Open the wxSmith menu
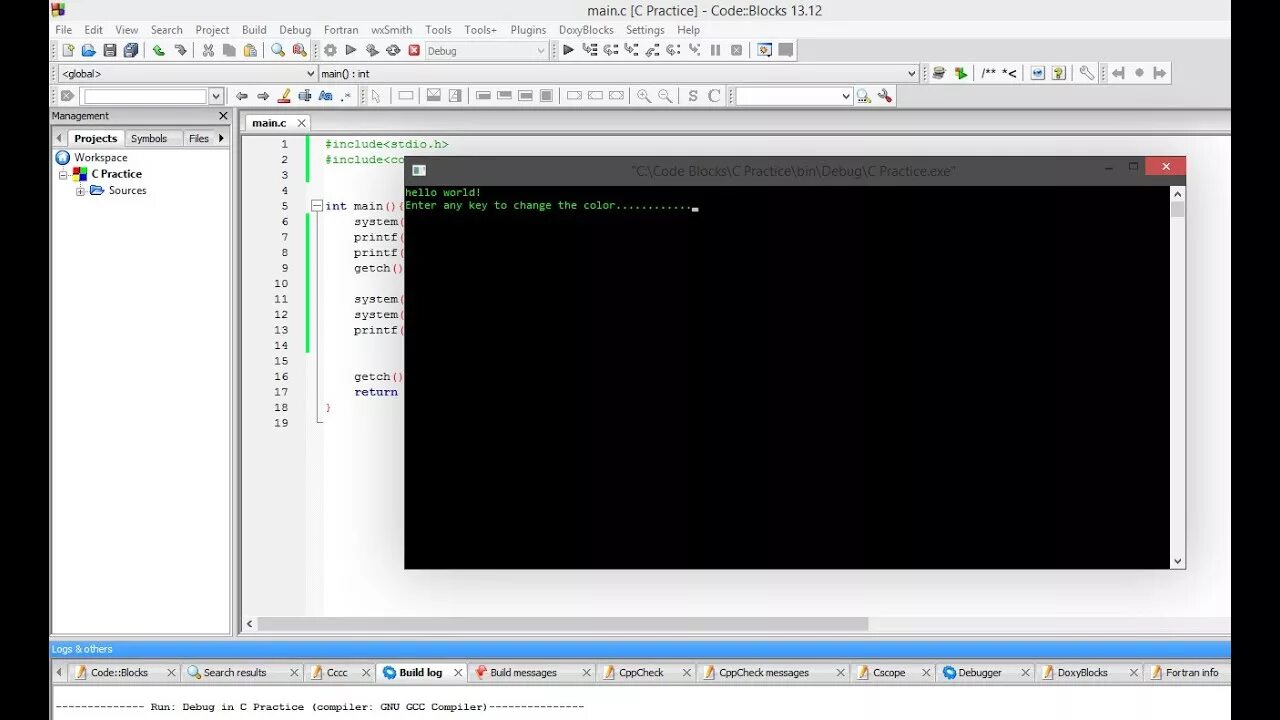The width and height of the screenshot is (1280, 720). pyautogui.click(x=391, y=30)
